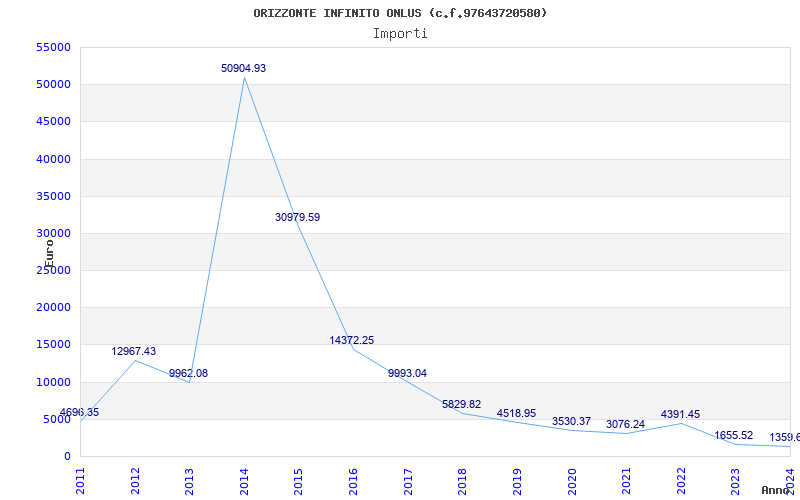
Task: Click the 2016 x-axis label
Action: pyautogui.click(x=353, y=481)
